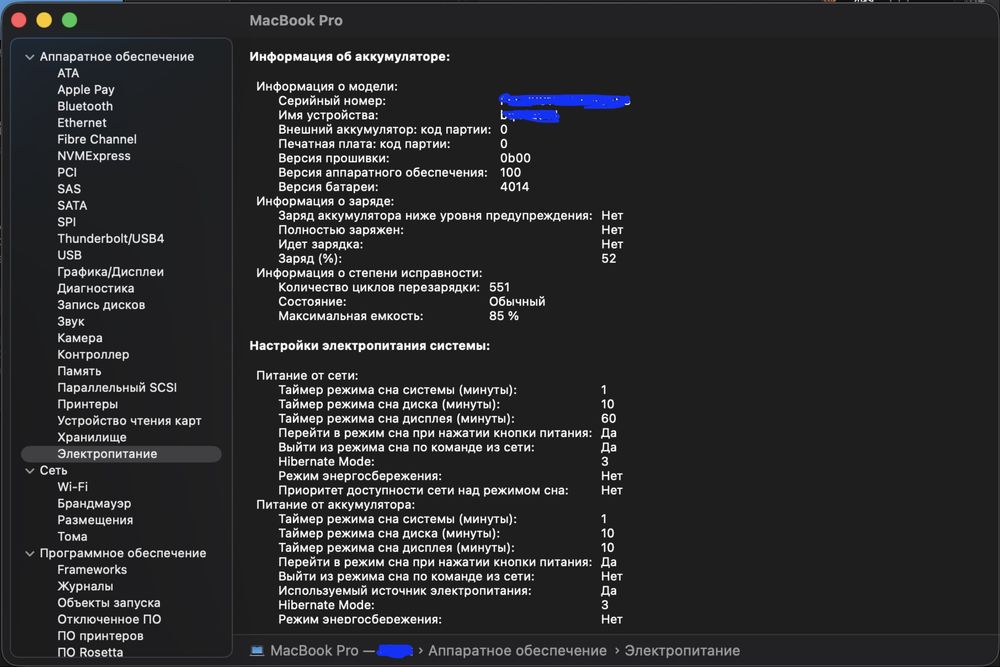1000x667 pixels.
Task: Select Диагностика in the sidebar
Action: (x=96, y=289)
